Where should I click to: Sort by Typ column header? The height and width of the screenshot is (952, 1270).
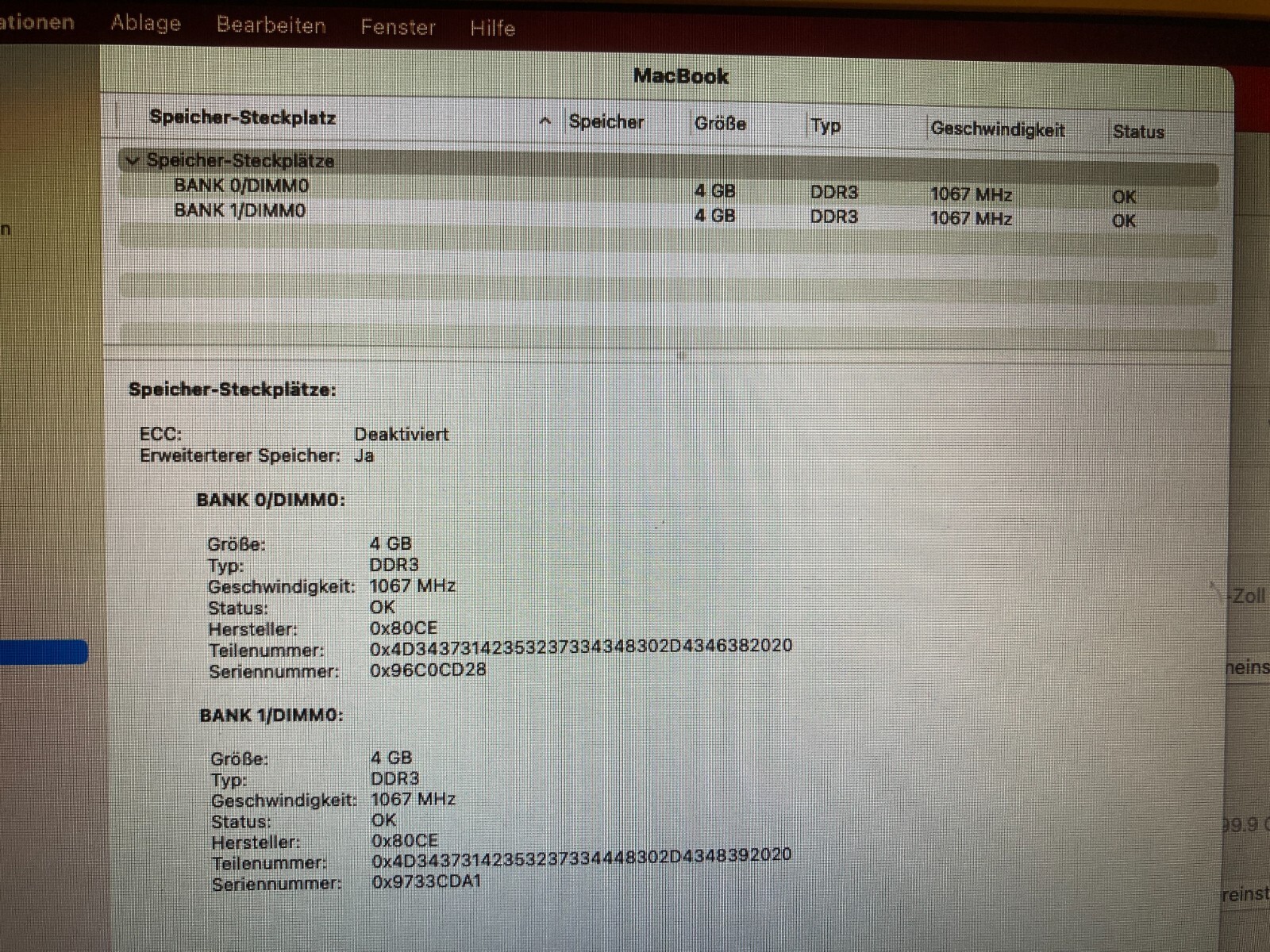tap(825, 125)
